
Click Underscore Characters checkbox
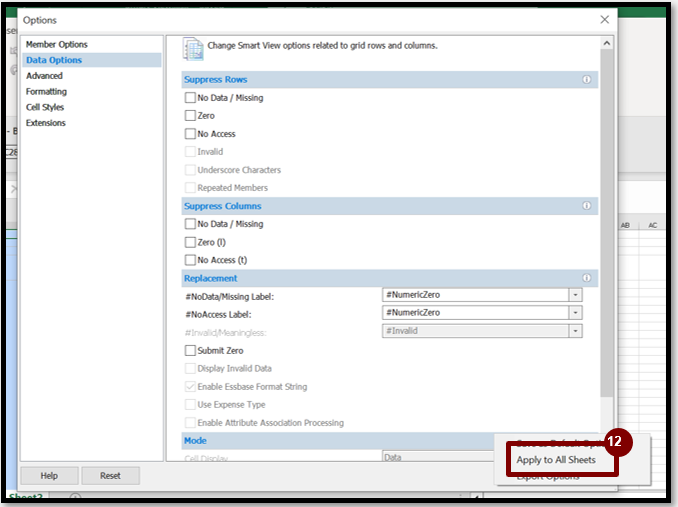[x=190, y=170]
